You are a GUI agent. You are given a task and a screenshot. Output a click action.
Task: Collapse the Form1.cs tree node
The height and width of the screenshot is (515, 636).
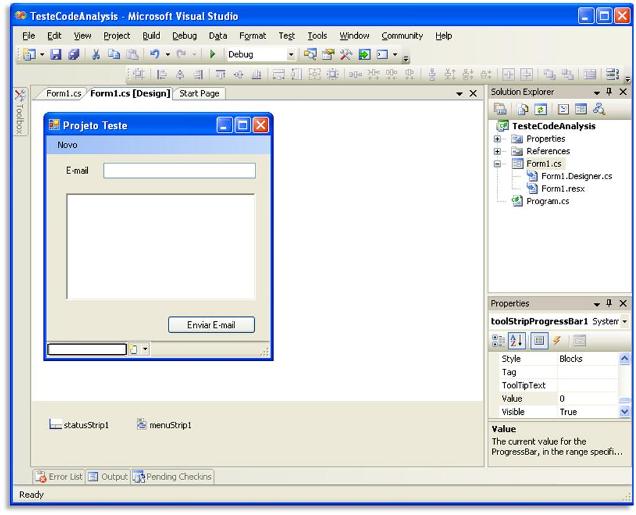[x=498, y=163]
